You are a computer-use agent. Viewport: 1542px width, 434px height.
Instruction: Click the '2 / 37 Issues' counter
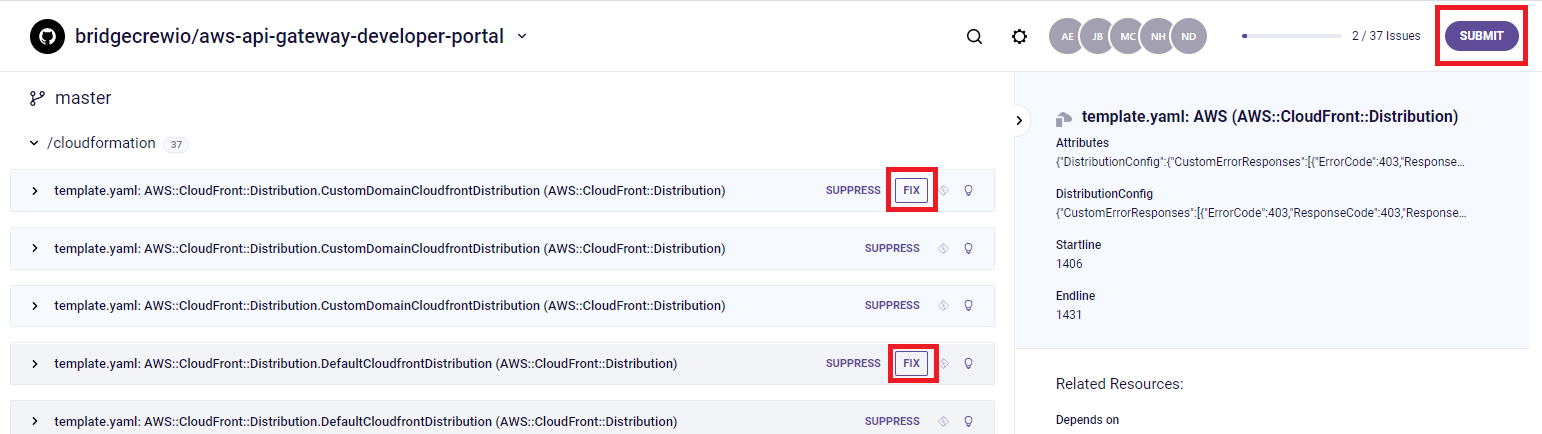tap(1386, 36)
